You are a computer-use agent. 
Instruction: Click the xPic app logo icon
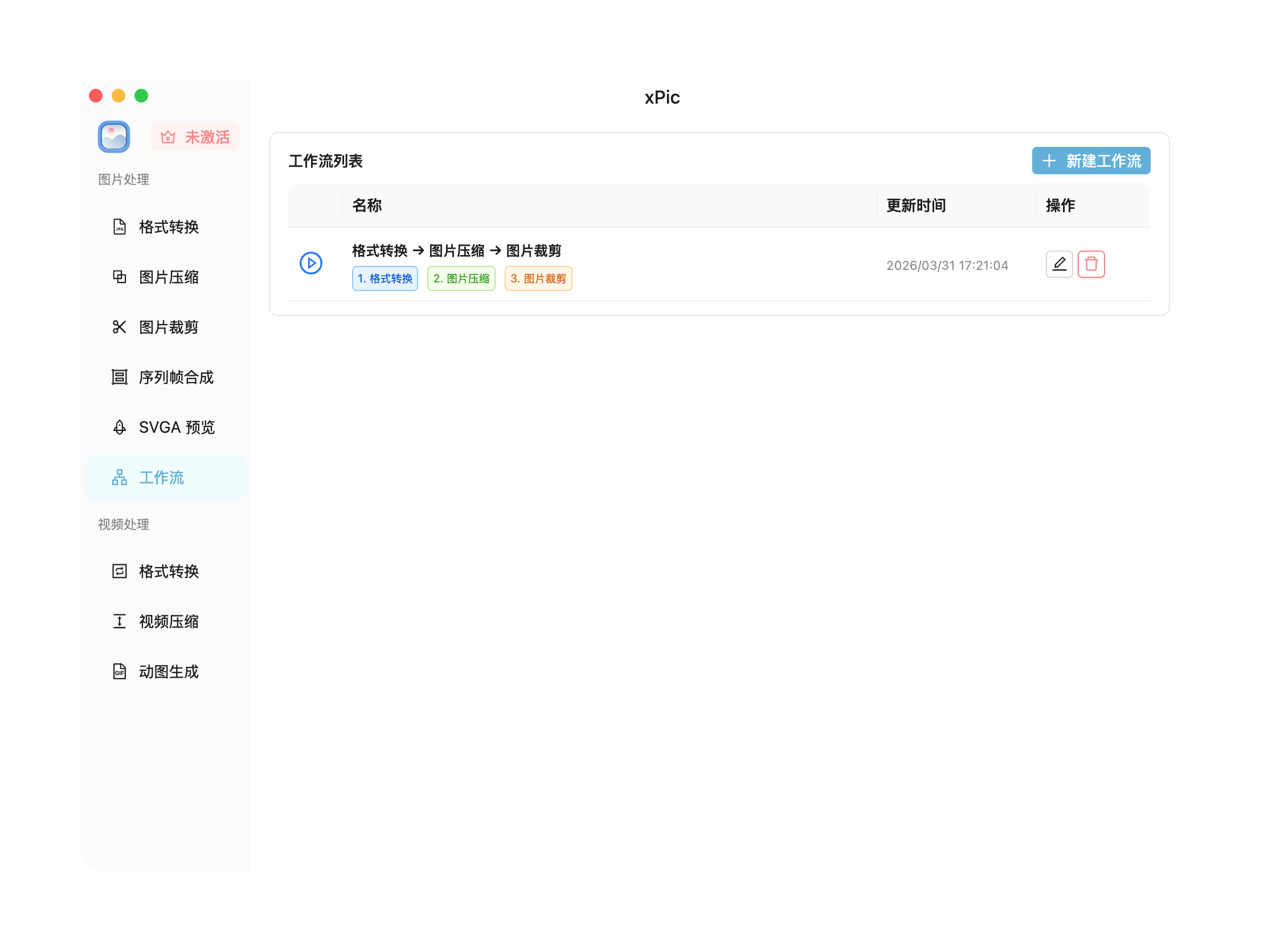(x=114, y=137)
